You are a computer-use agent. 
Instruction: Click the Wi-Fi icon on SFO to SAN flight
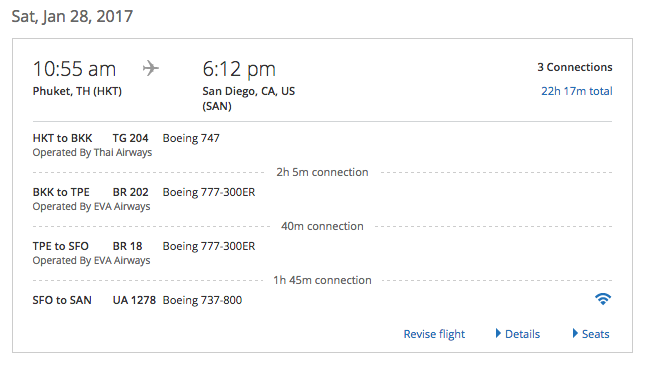coord(603,299)
